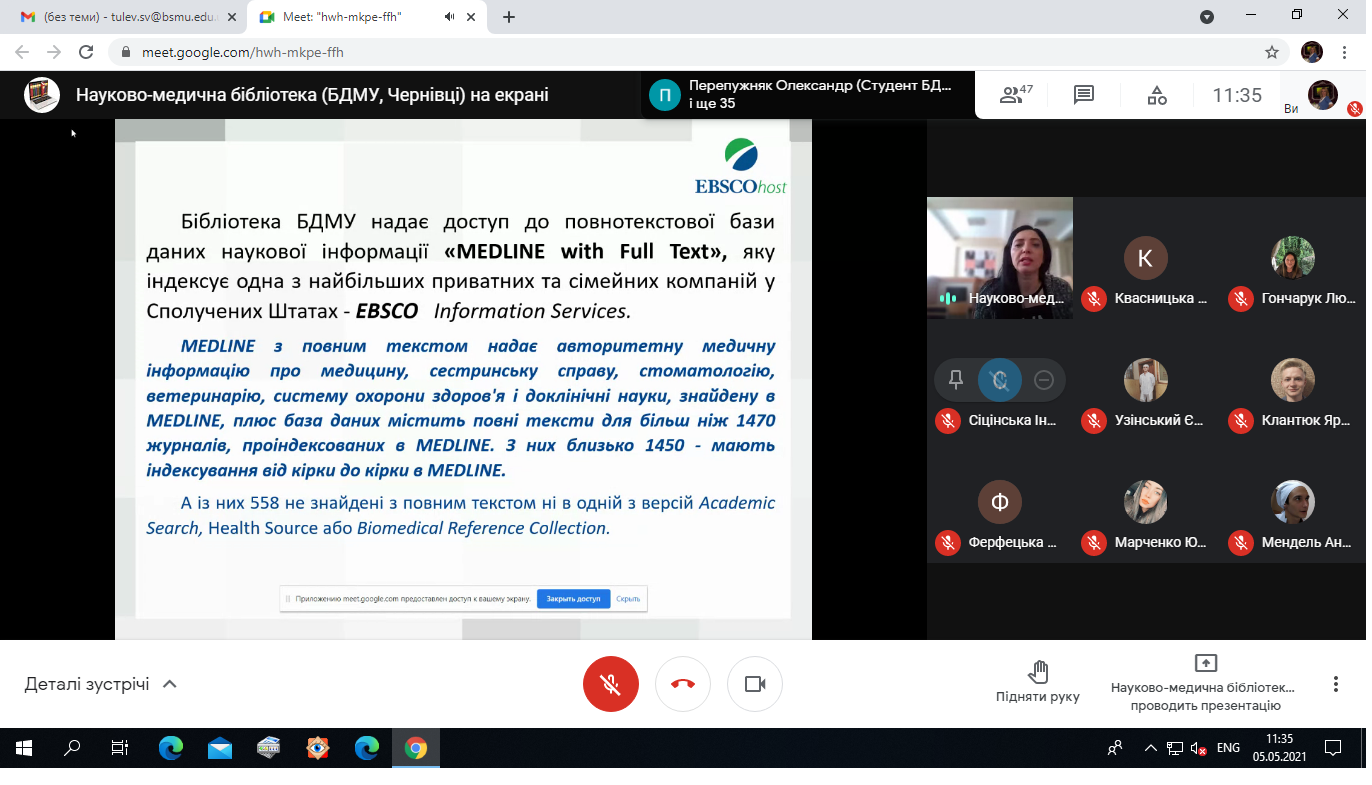Screen dimensions: 1372x785
Task: Open the volume control in system tray
Action: (1198, 748)
